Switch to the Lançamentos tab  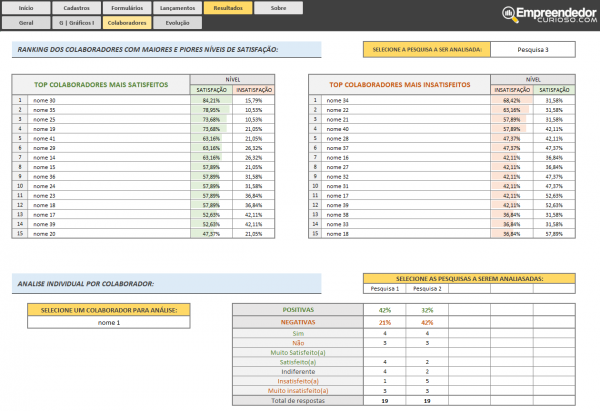coord(176,7)
